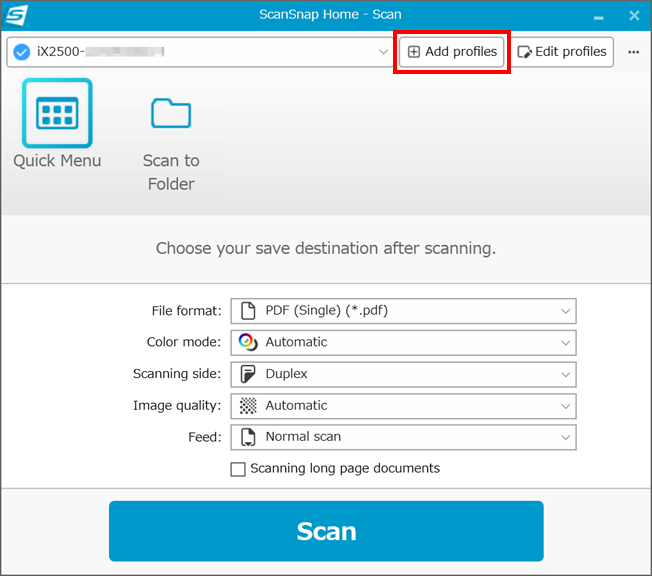Click the blue connected checkmark icon

[22, 52]
